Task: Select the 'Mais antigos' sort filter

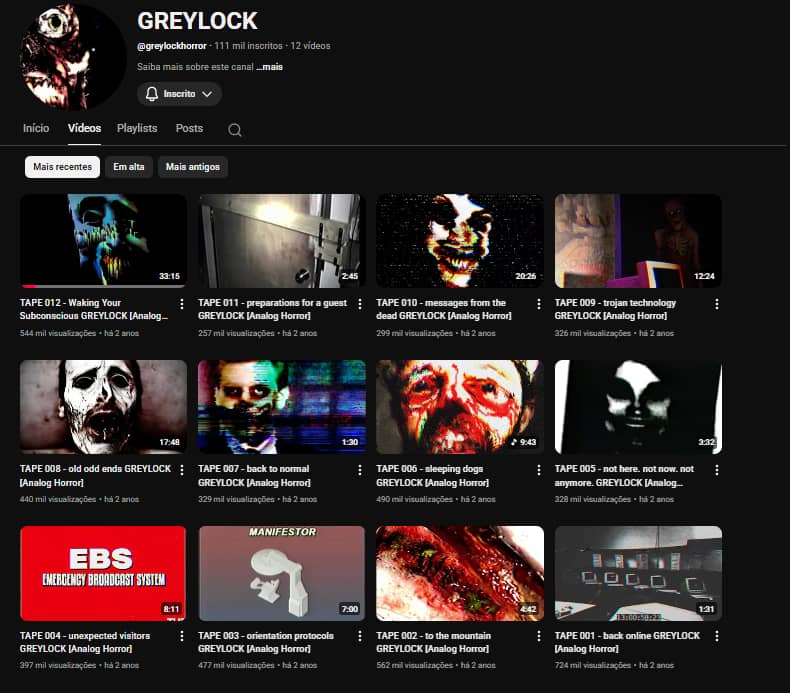Action: (x=193, y=167)
